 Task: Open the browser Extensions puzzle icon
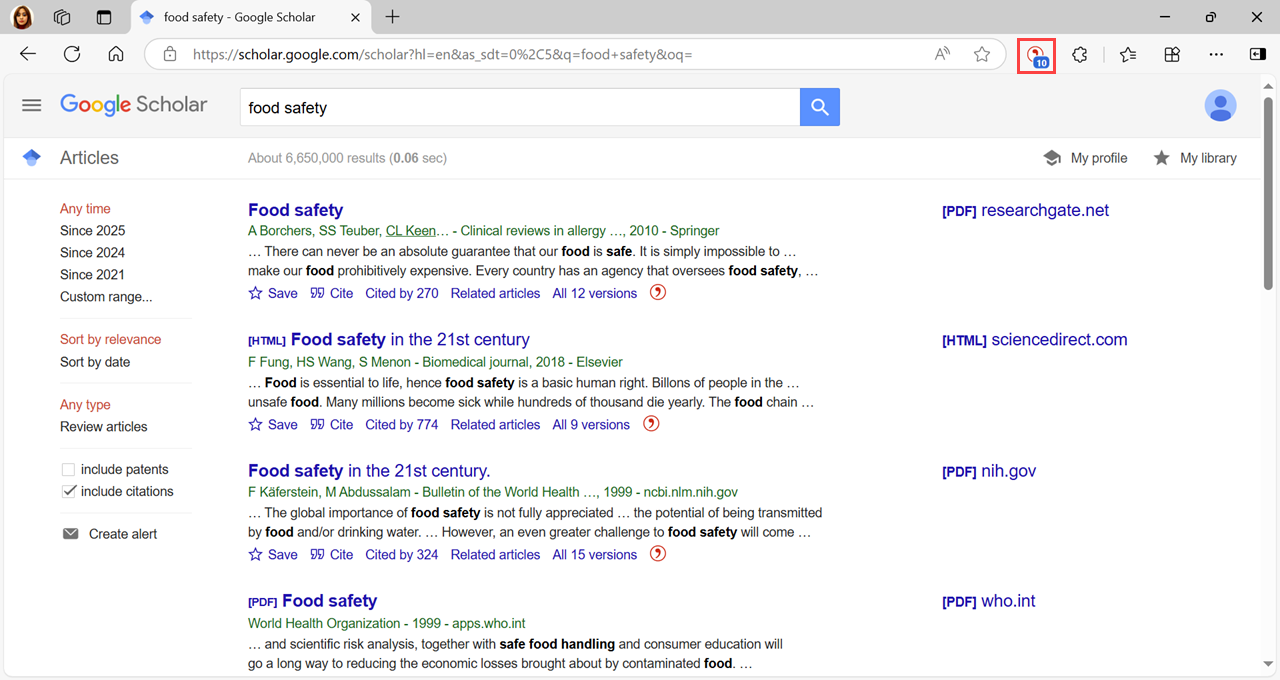click(1080, 55)
